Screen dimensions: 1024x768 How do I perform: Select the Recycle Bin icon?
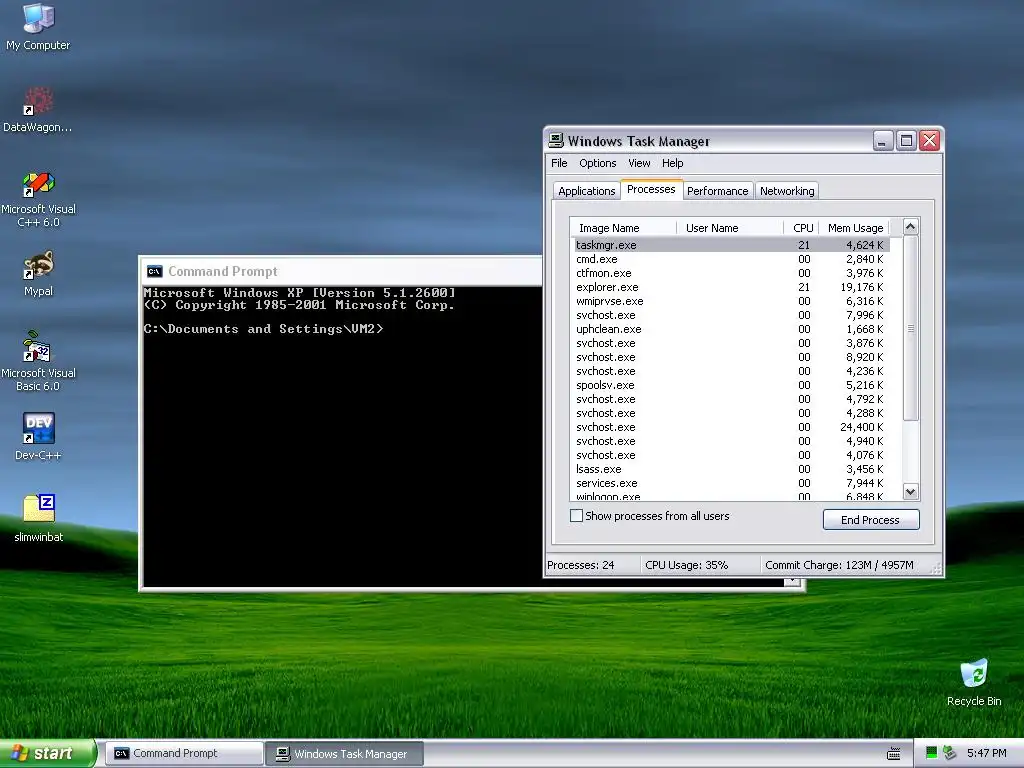(x=974, y=683)
